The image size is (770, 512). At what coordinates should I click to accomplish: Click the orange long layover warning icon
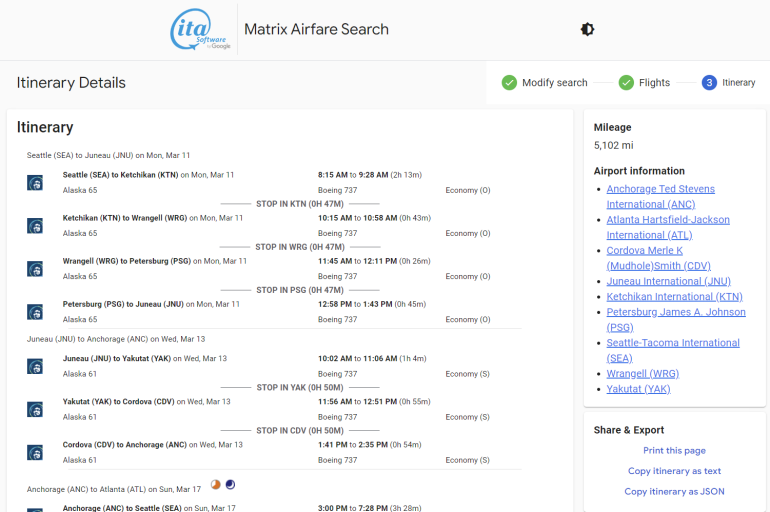click(x=215, y=485)
